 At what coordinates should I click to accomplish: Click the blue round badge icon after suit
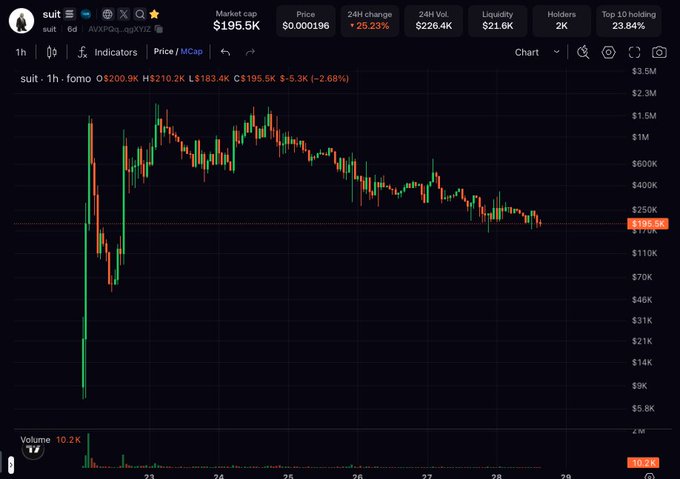coord(86,14)
